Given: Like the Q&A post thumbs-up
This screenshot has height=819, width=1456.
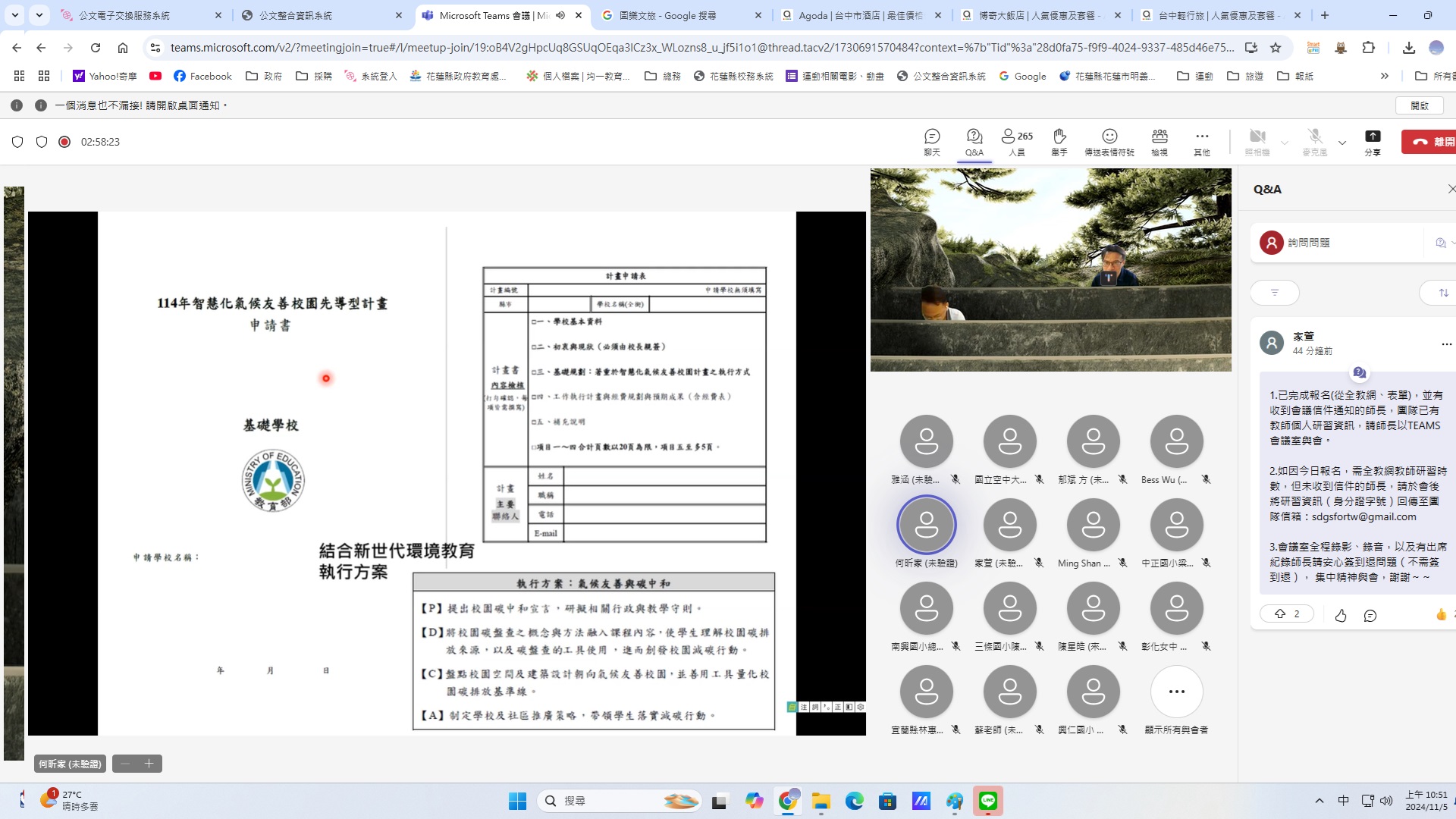Looking at the screenshot, I should coord(1340,615).
